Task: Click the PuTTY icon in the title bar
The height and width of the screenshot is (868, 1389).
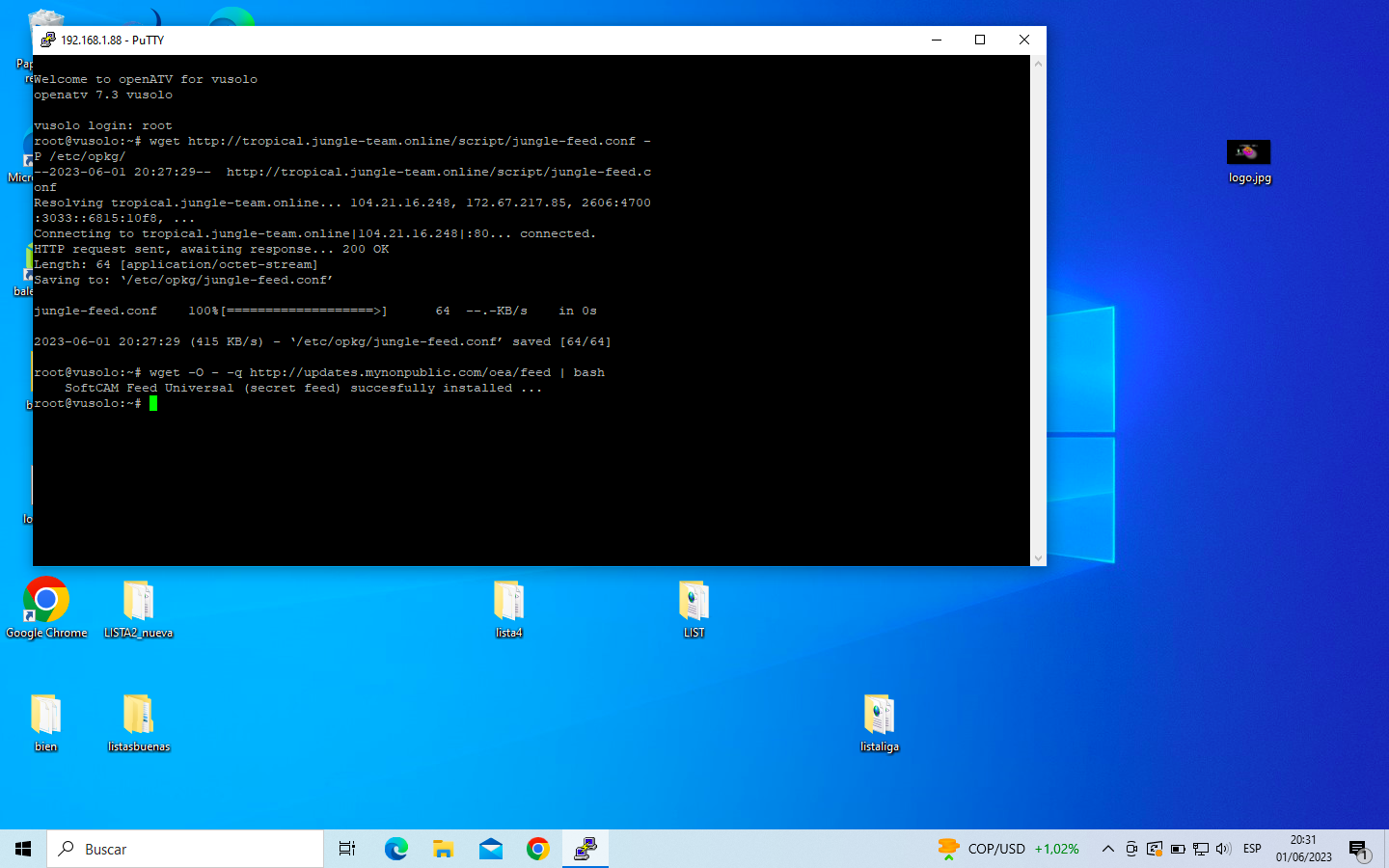Action: [47, 40]
